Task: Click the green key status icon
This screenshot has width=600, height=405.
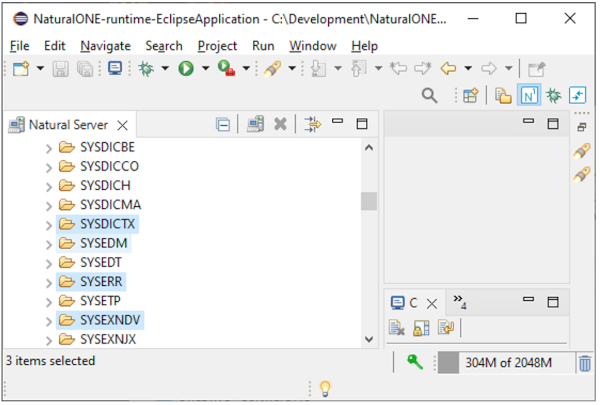Action: [415, 362]
